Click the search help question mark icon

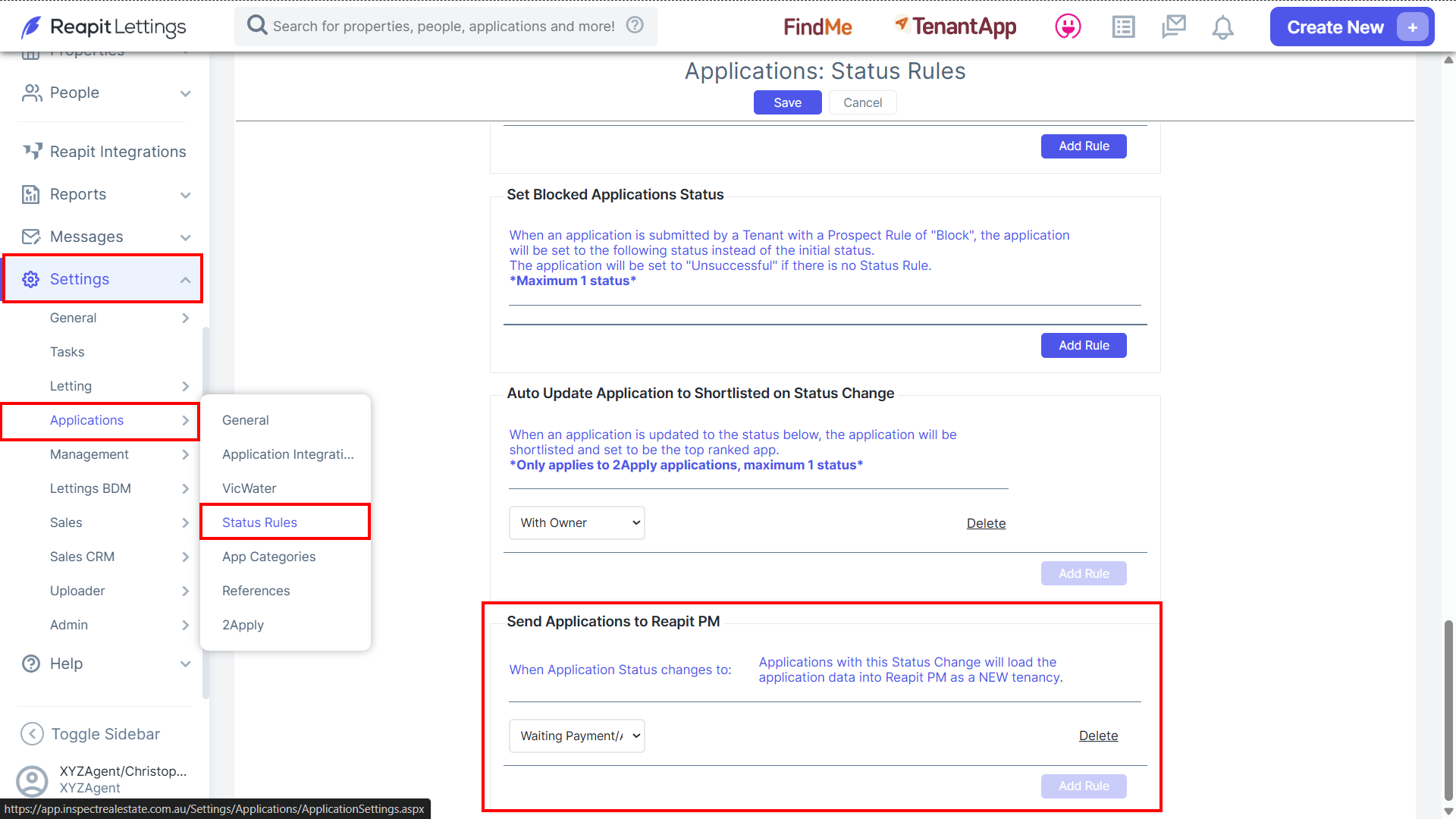point(635,26)
